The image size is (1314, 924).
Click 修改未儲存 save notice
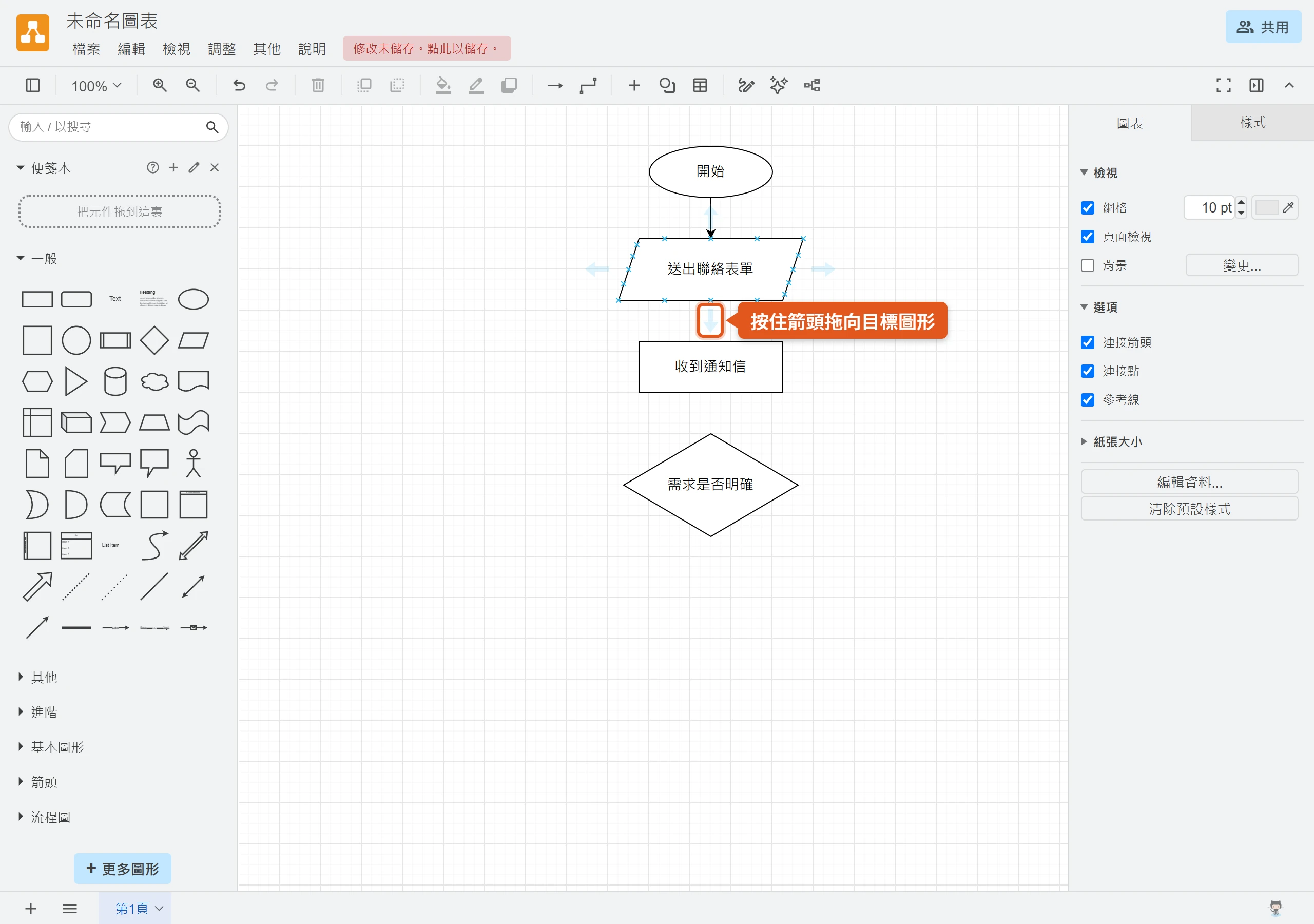427,49
